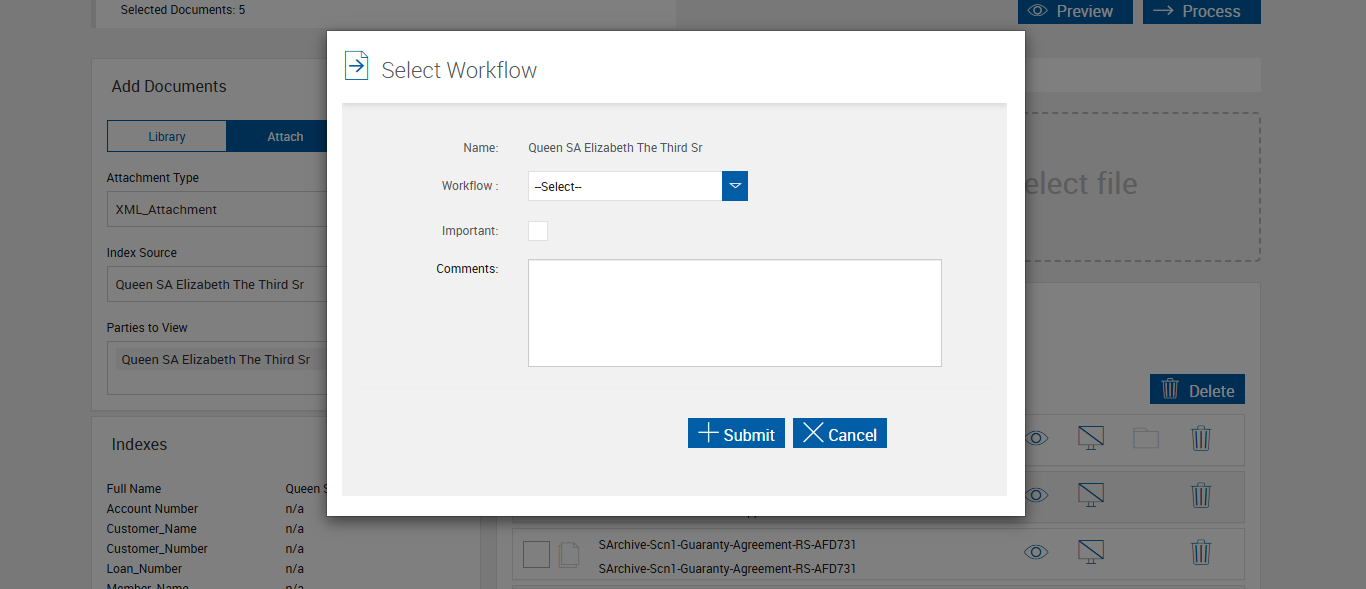Click the trash icon in the Guaranty-Agreement row
1366x589 pixels.
click(x=1201, y=552)
